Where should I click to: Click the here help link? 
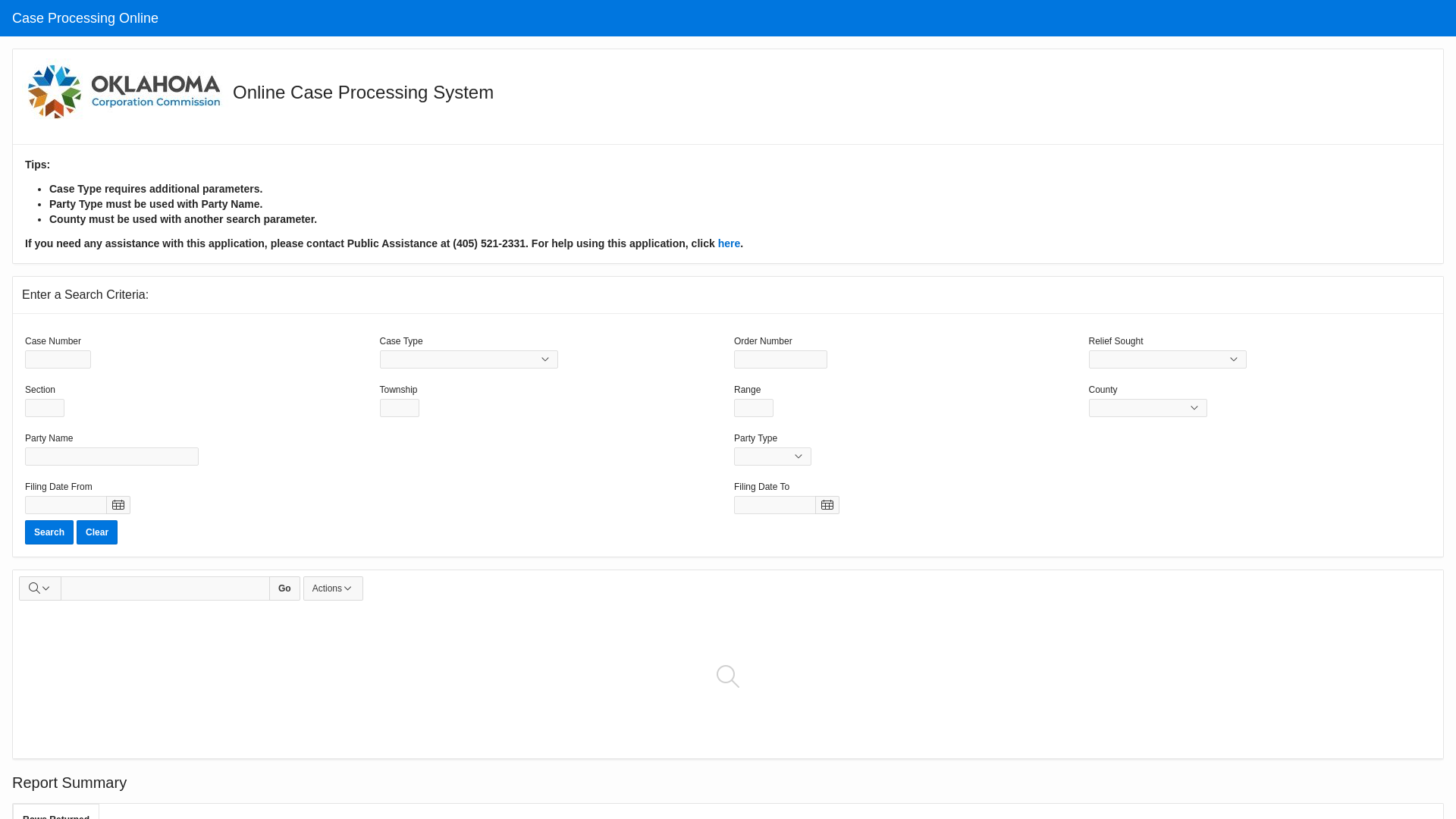(728, 243)
